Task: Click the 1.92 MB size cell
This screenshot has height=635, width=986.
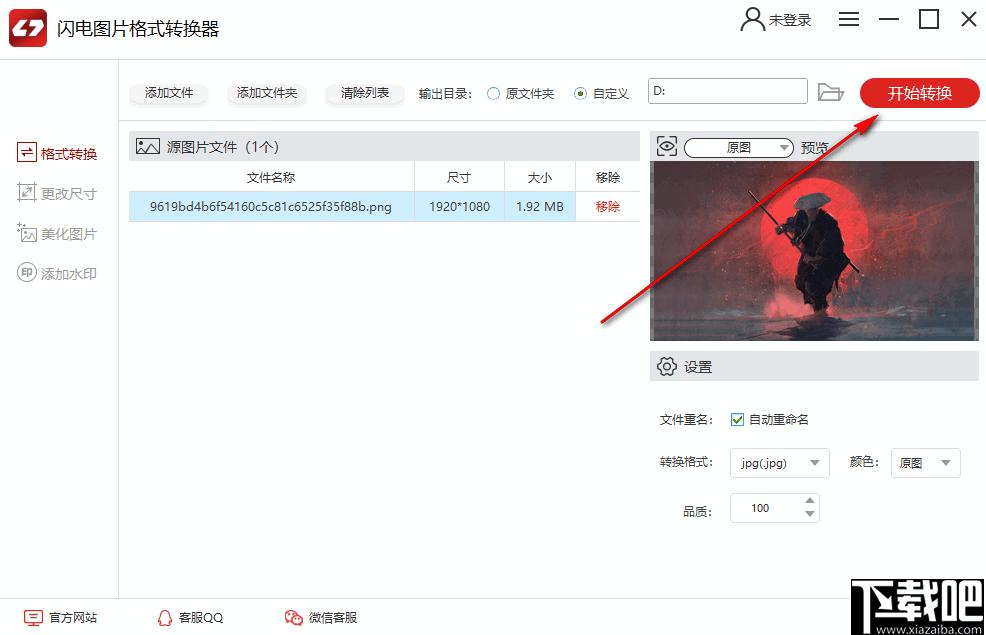Action: click(540, 207)
